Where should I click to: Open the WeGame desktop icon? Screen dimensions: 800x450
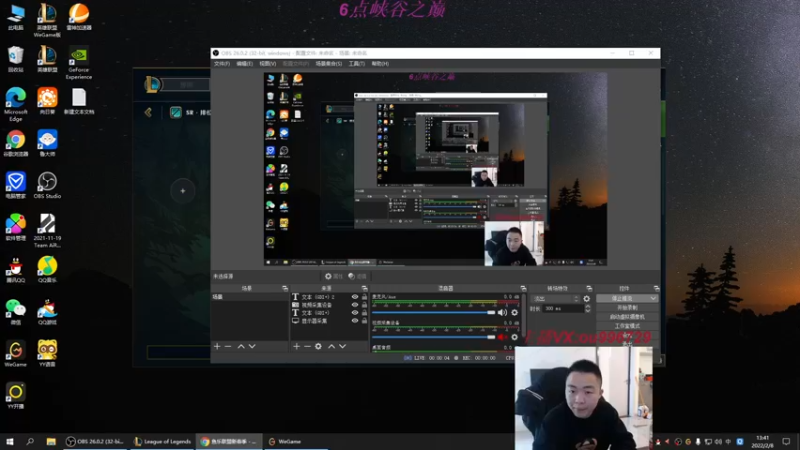coord(16,354)
